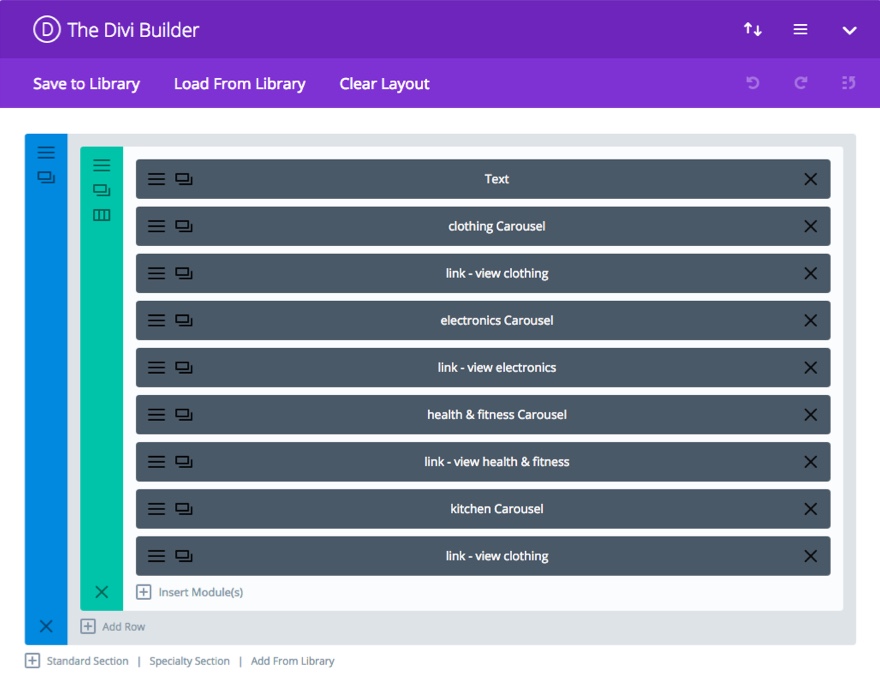This screenshot has height=681, width=880.
Task: Click the portability import/export arrows icon
Action: point(753,29)
